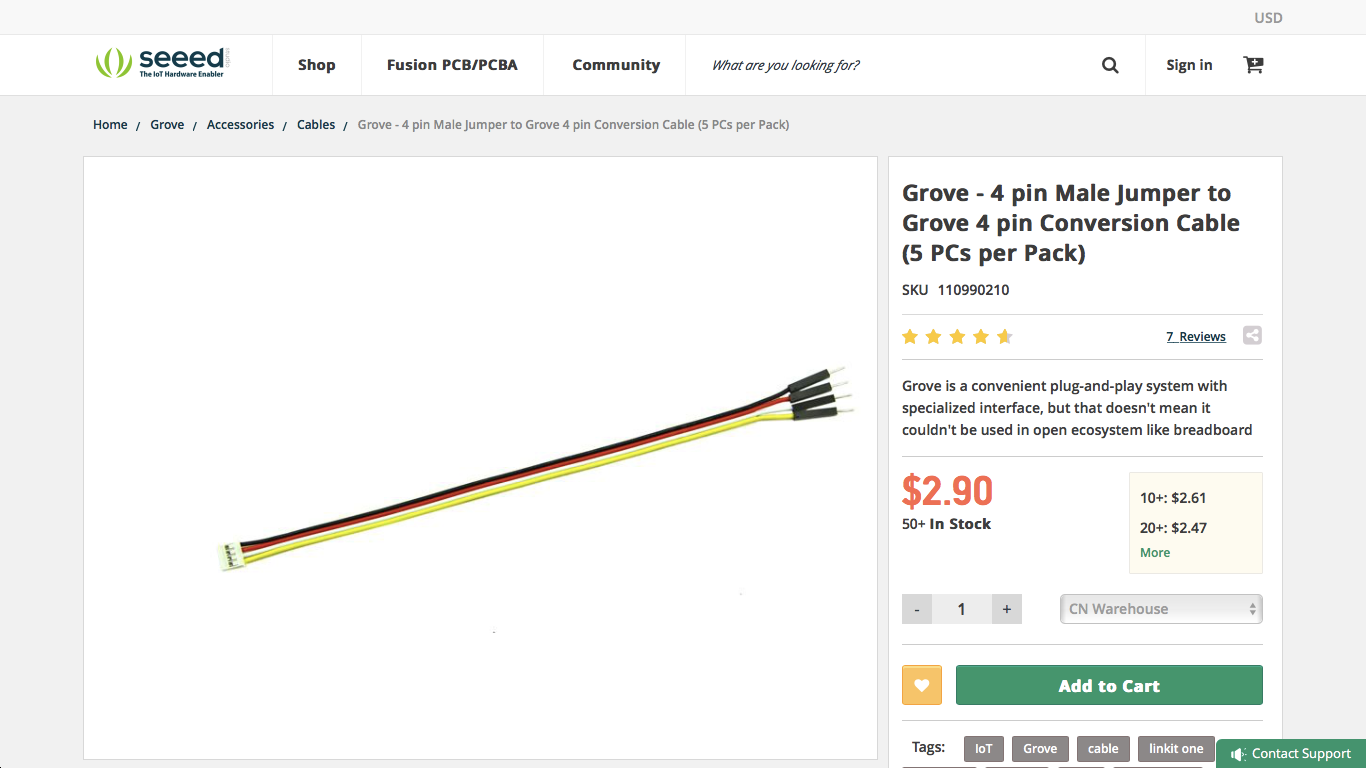Click the search input field
This screenshot has width=1366, height=768.
pos(890,65)
